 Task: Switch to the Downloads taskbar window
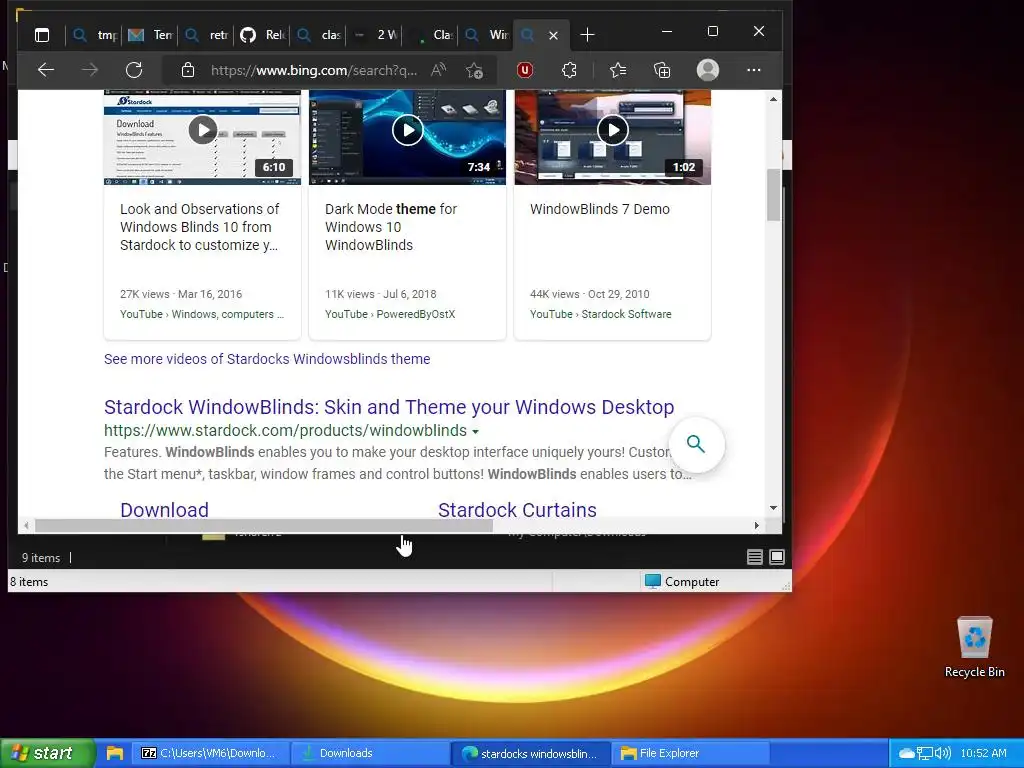(x=369, y=753)
